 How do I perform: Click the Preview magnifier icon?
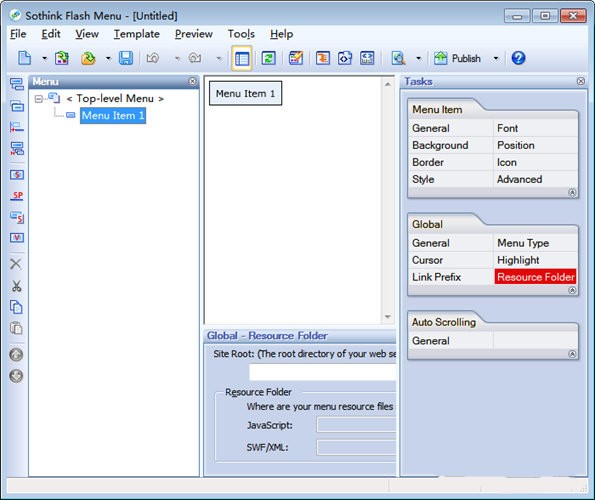click(x=398, y=58)
